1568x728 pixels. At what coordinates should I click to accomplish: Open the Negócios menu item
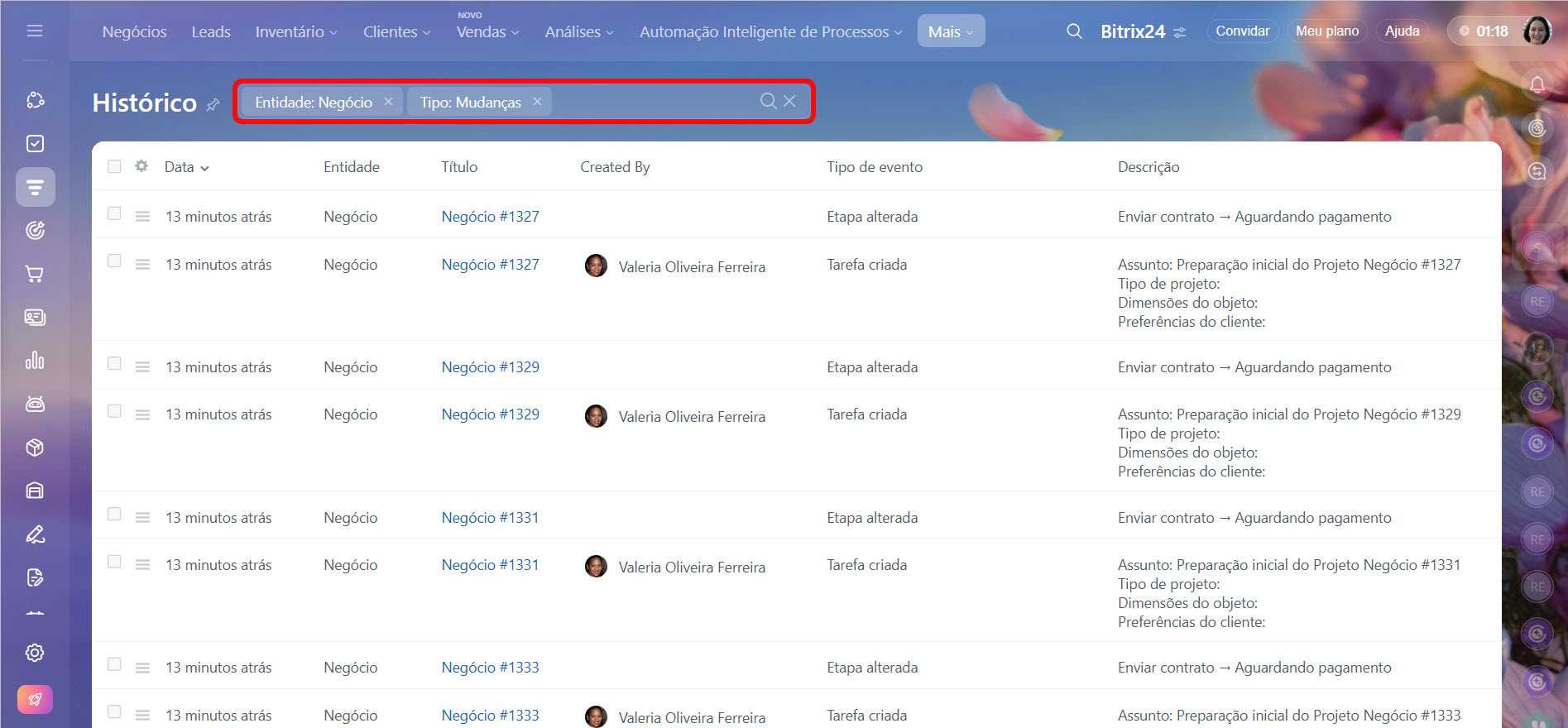tap(134, 31)
